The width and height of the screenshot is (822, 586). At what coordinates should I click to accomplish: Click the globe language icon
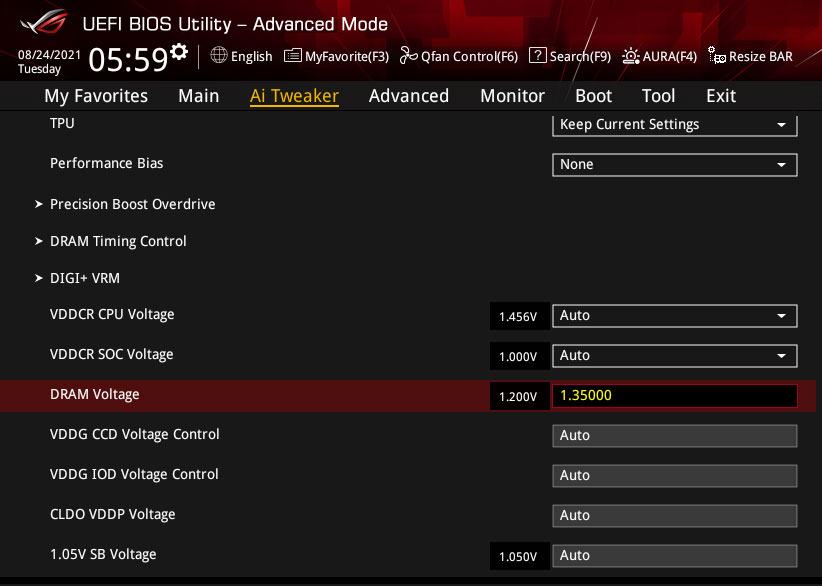[x=219, y=55]
